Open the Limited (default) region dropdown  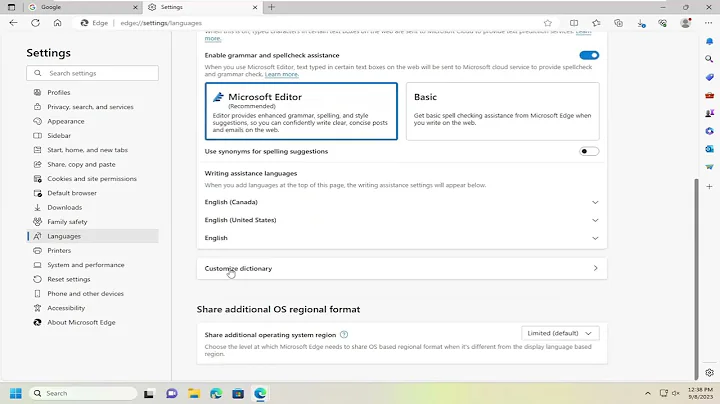tap(560, 333)
